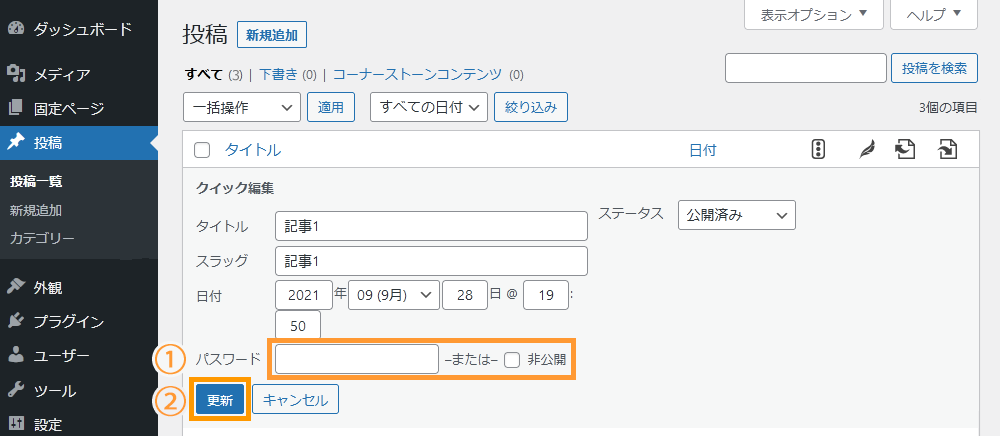Expand the 表示オプション panel
The height and width of the screenshot is (436, 1000).
tap(814, 15)
